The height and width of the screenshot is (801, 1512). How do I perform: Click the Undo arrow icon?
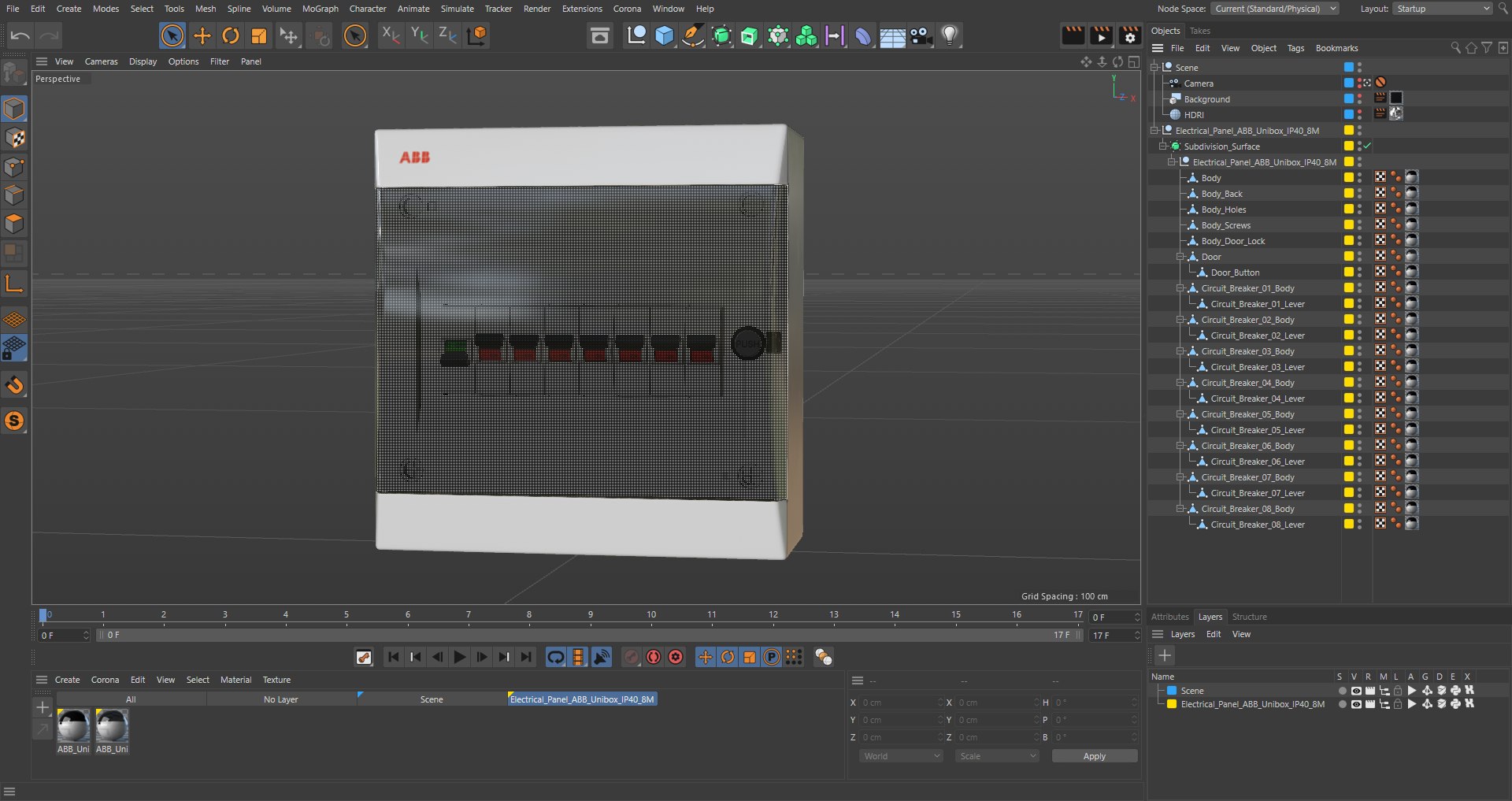pyautogui.click(x=20, y=35)
